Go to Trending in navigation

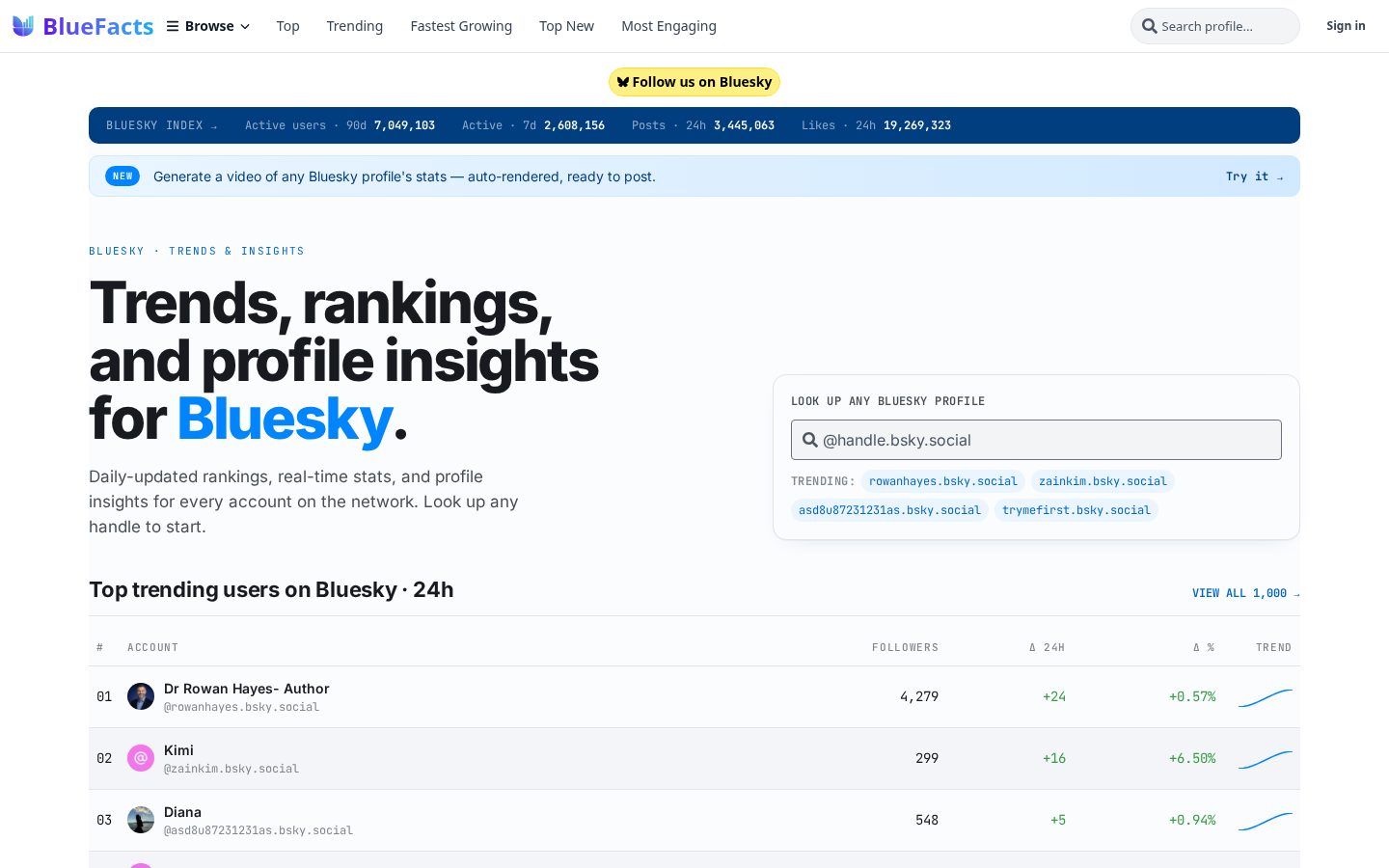(354, 26)
